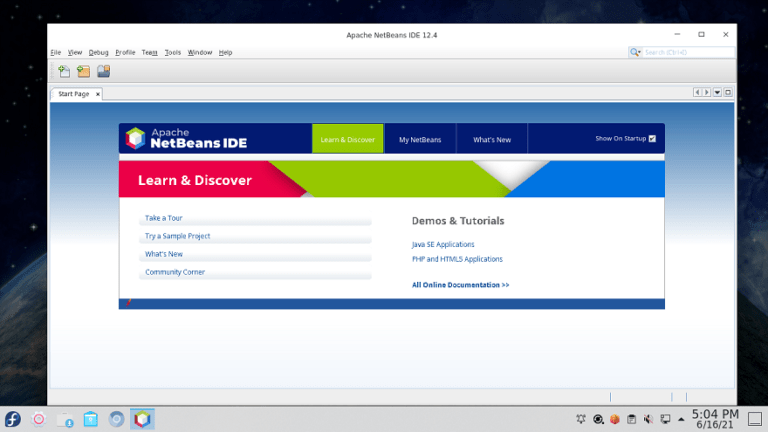Switch to the What's New tab

492,140
